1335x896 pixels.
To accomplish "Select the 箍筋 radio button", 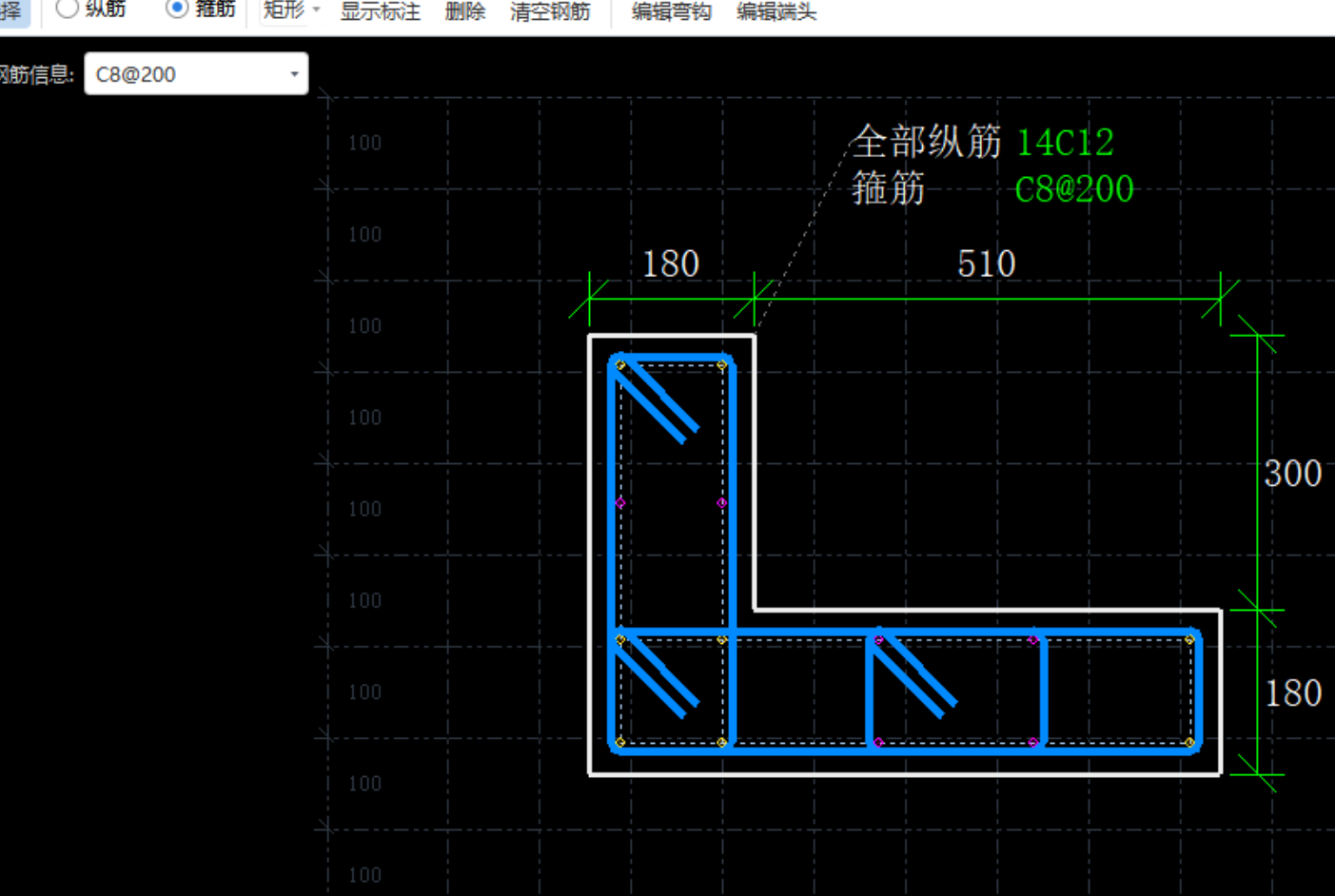I will point(177,8).
